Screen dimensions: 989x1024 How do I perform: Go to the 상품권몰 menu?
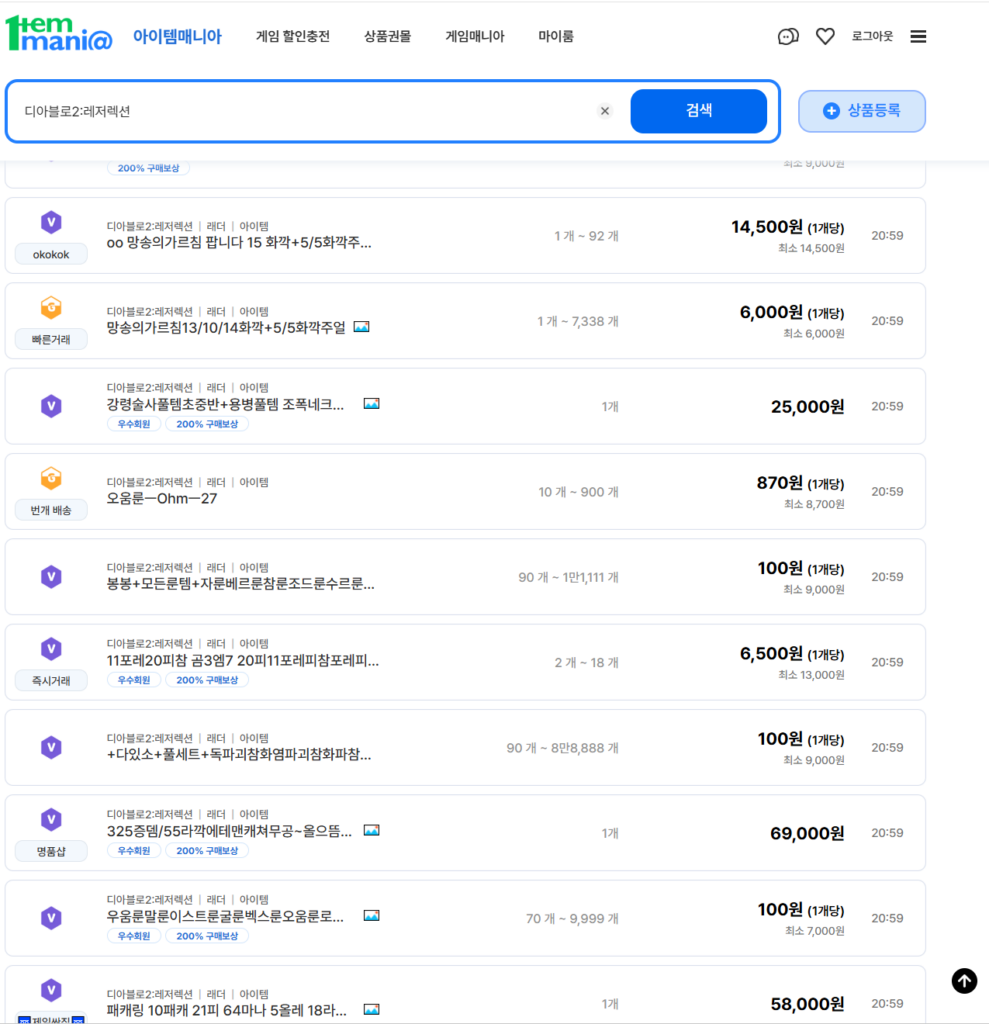tap(387, 37)
